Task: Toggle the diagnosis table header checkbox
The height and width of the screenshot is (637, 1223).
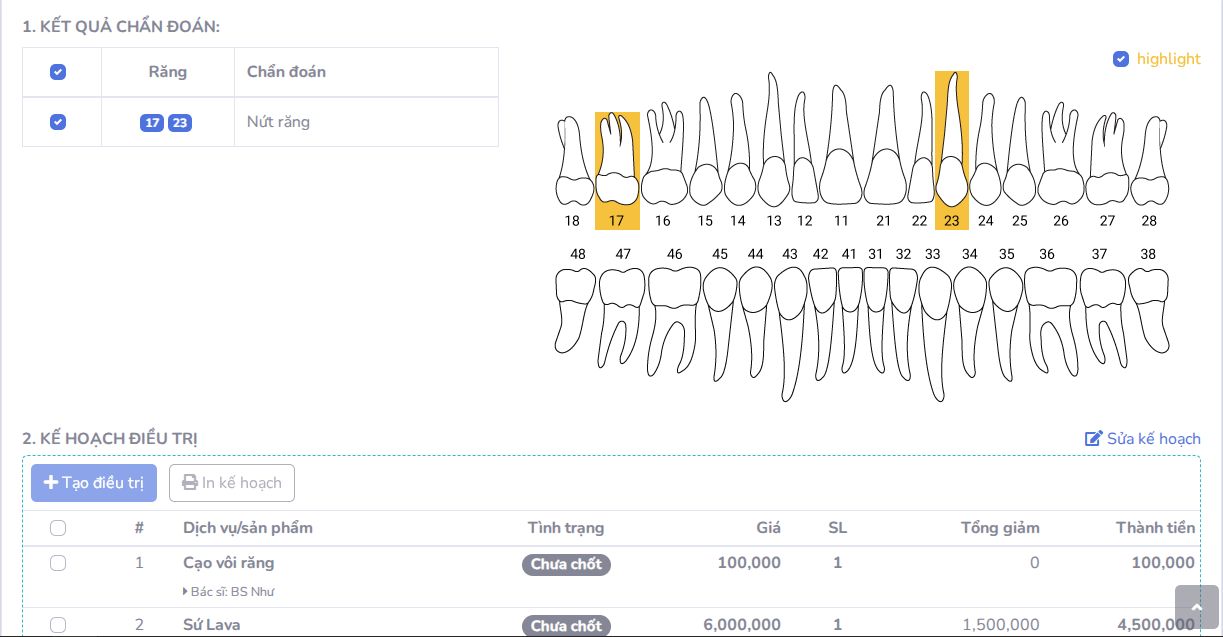Action: pyautogui.click(x=58, y=72)
